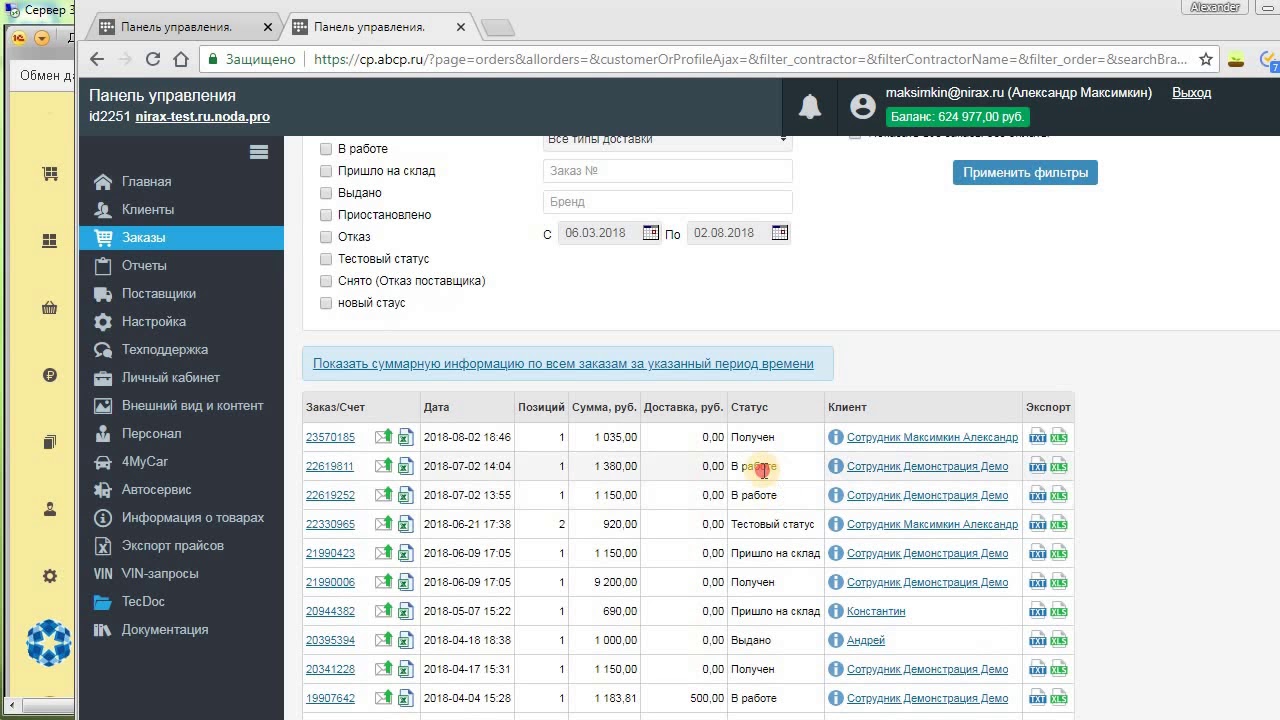The image size is (1280, 720).
Task: Click summary info link for all orders
Action: tap(563, 364)
